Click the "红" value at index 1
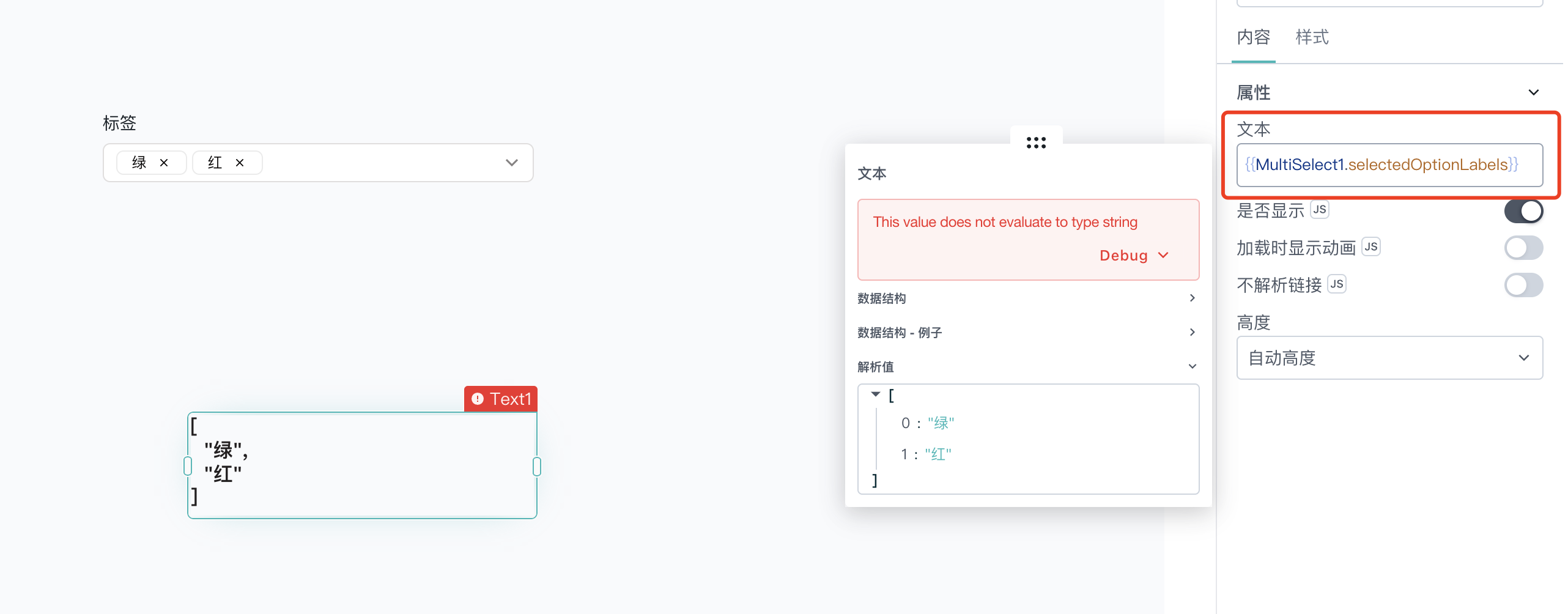This screenshot has width=1568, height=614. [x=938, y=454]
